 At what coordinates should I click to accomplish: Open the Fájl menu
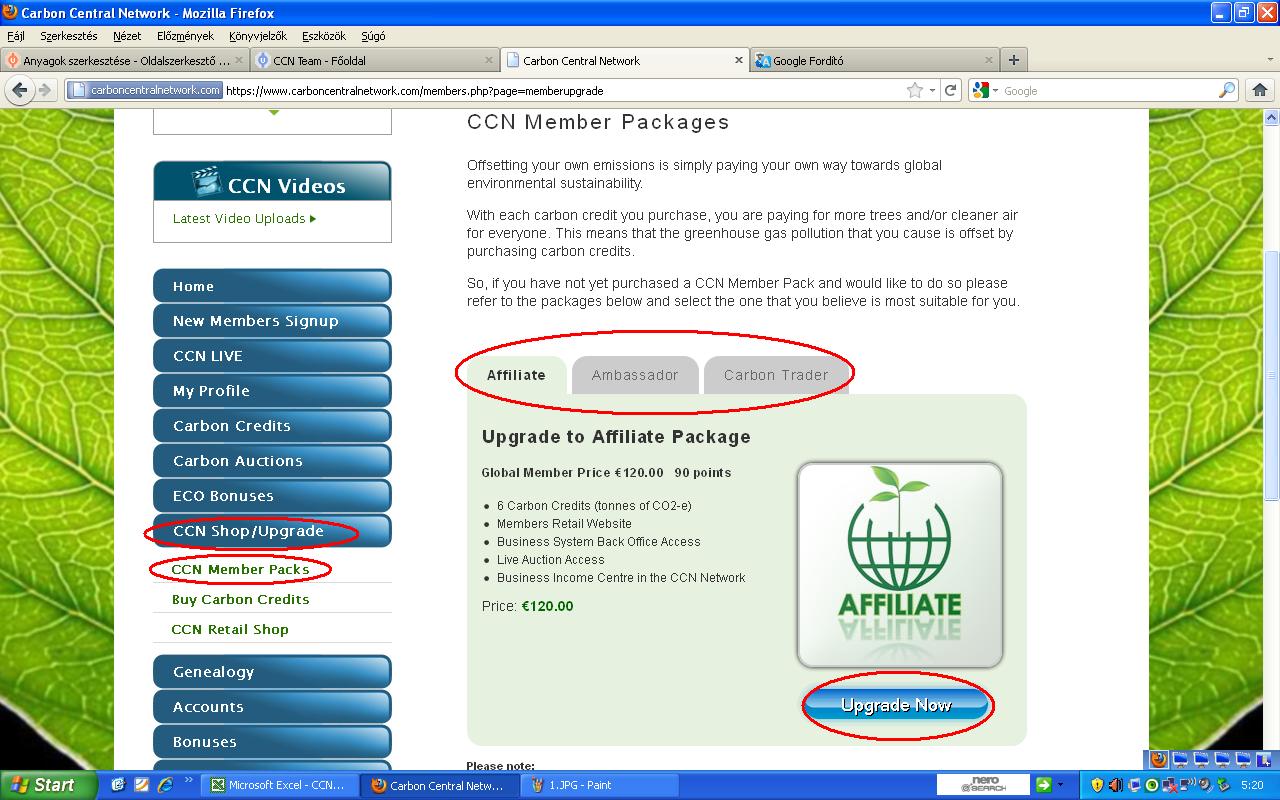tap(16, 36)
